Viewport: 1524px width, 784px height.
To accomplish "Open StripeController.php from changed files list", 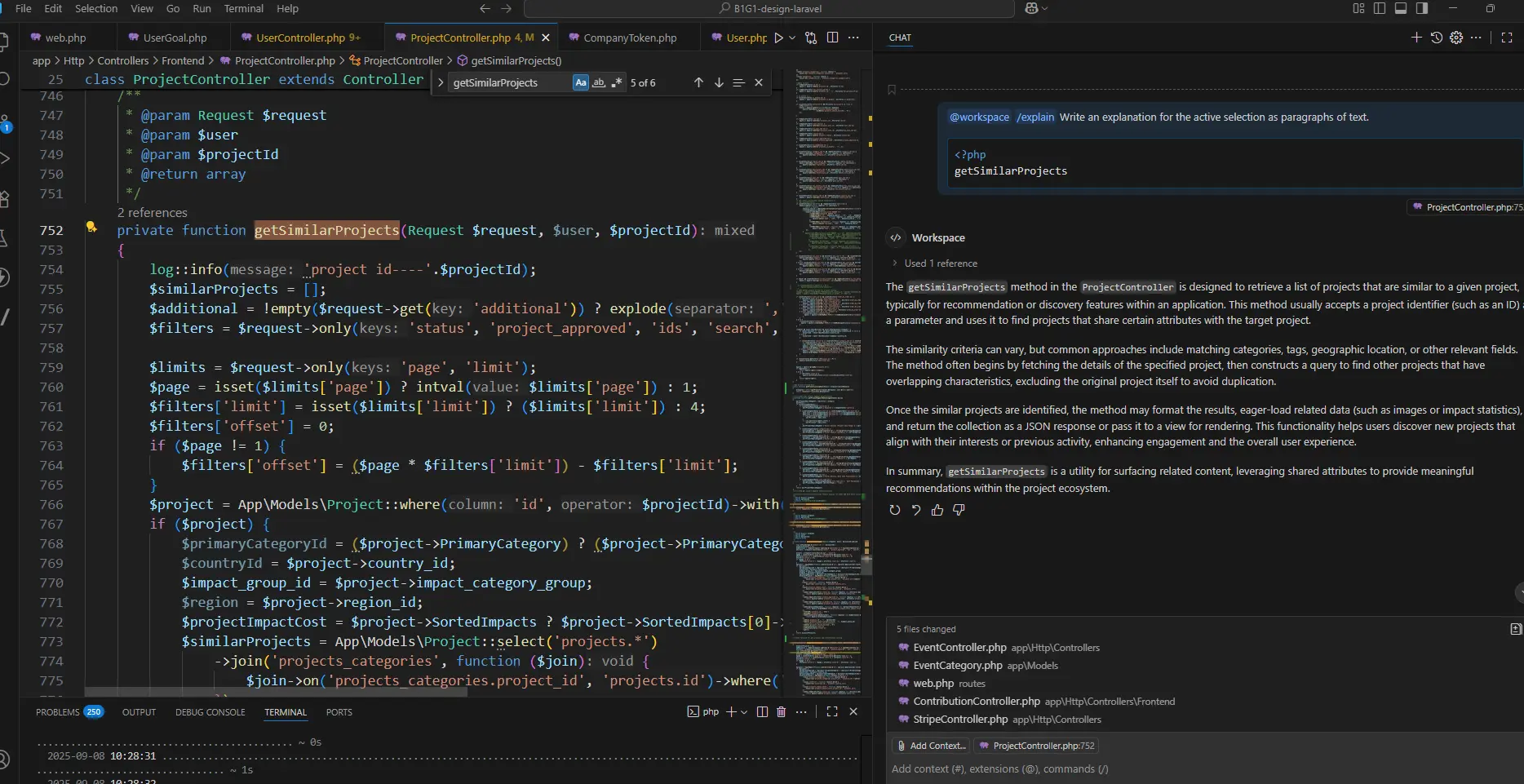I will pos(960,720).
